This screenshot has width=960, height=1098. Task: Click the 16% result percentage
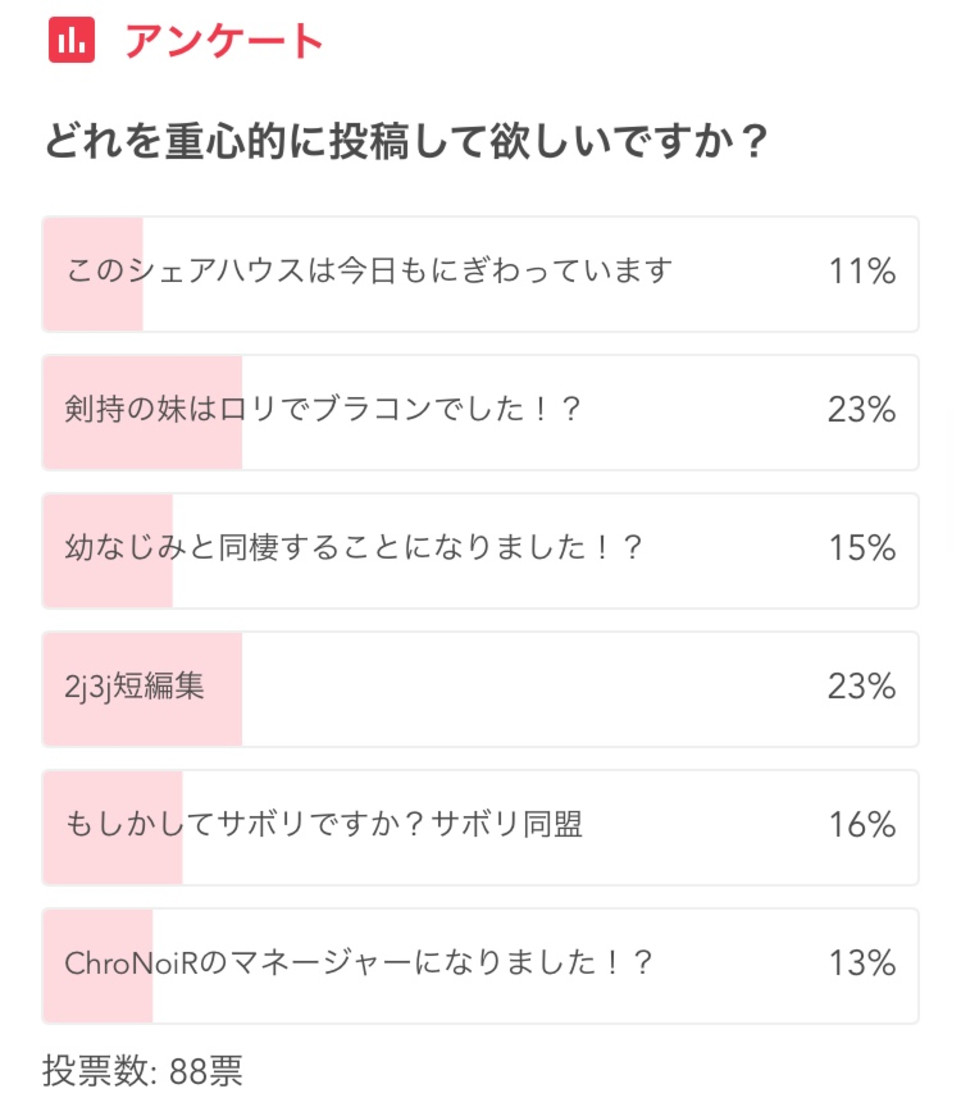[861, 825]
